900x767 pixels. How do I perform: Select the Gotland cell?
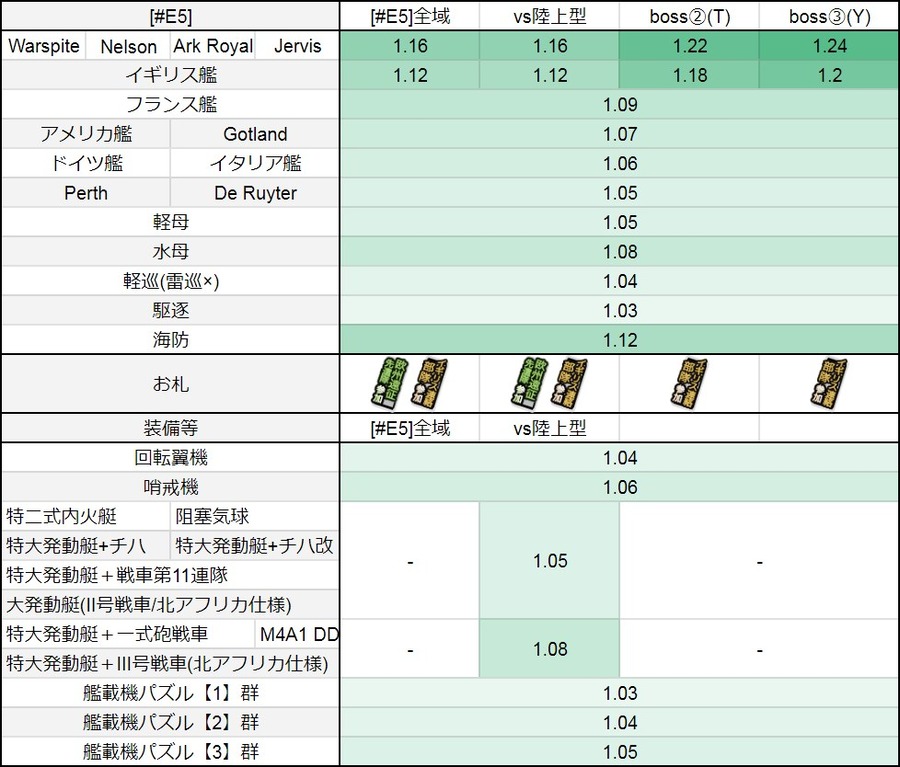(x=255, y=134)
